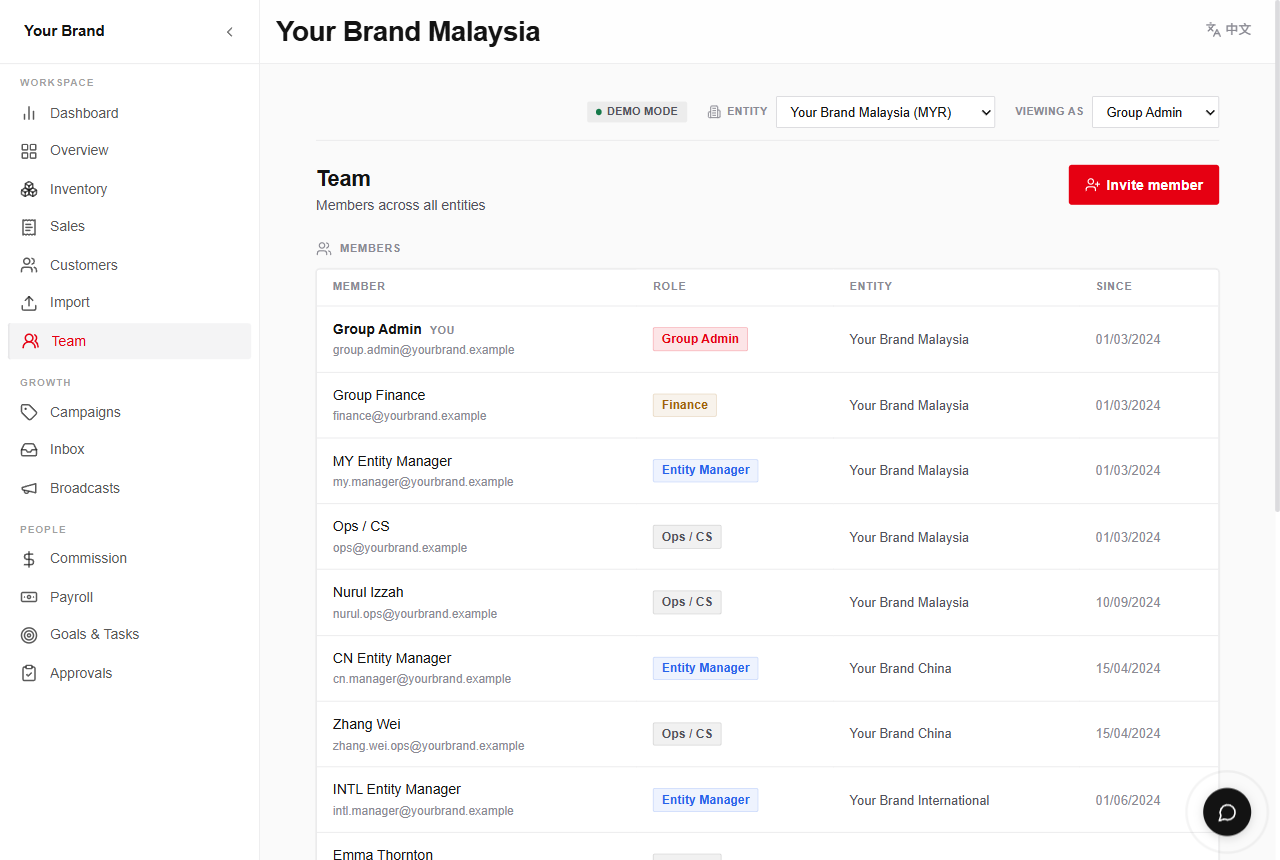This screenshot has width=1280, height=860.
Task: Click INTL Entity Manager's role badge
Action: coord(705,800)
